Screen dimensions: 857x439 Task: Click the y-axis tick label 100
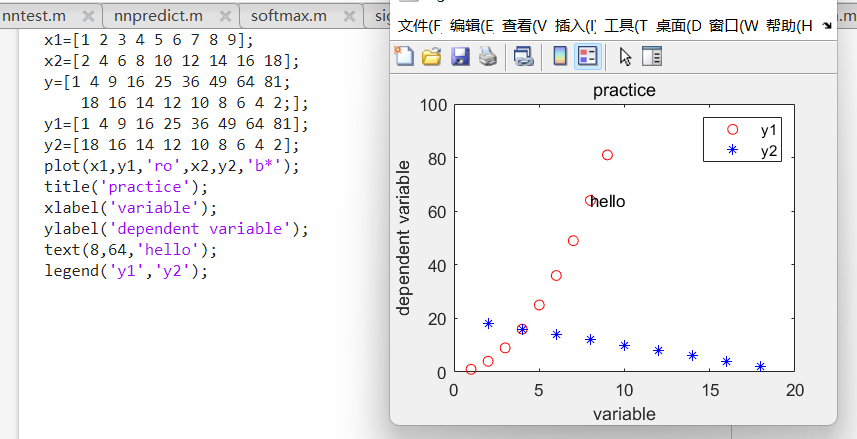click(x=433, y=104)
